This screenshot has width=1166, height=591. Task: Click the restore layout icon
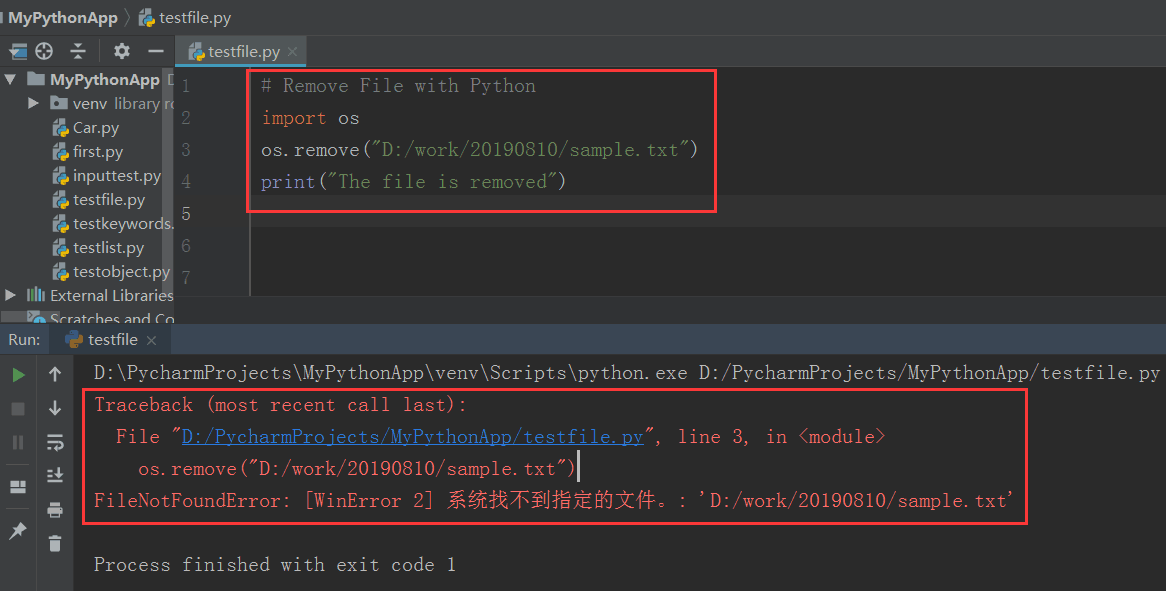click(18, 487)
